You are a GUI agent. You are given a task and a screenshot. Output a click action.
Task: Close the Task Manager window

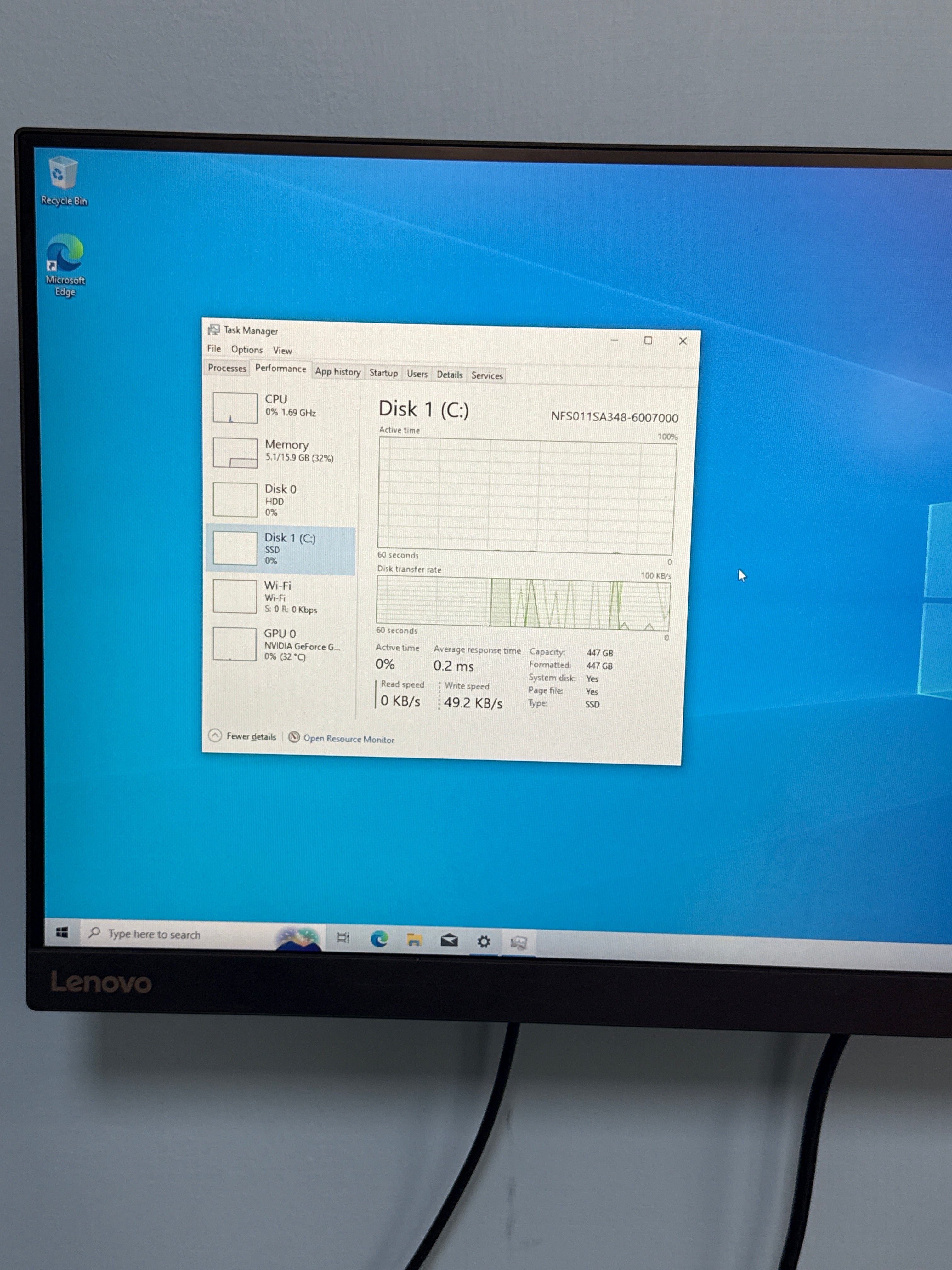coord(683,341)
